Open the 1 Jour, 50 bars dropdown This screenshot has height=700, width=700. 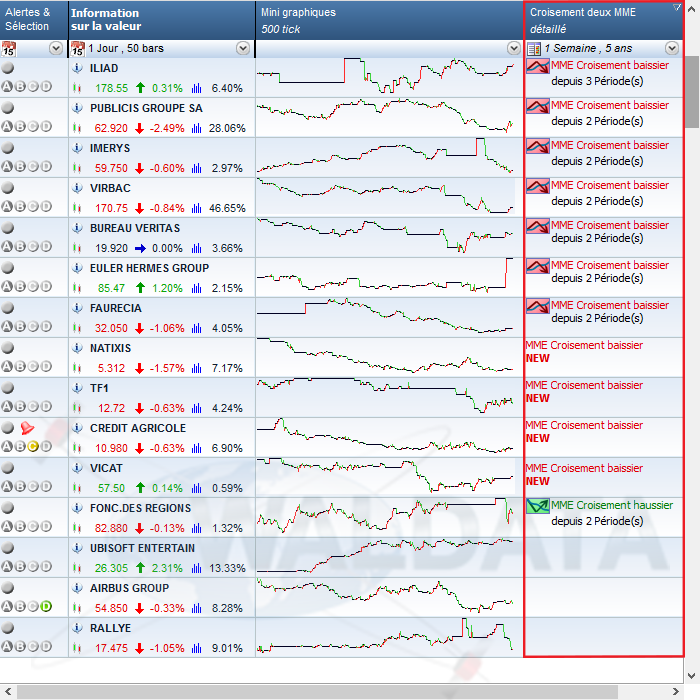coord(243,48)
